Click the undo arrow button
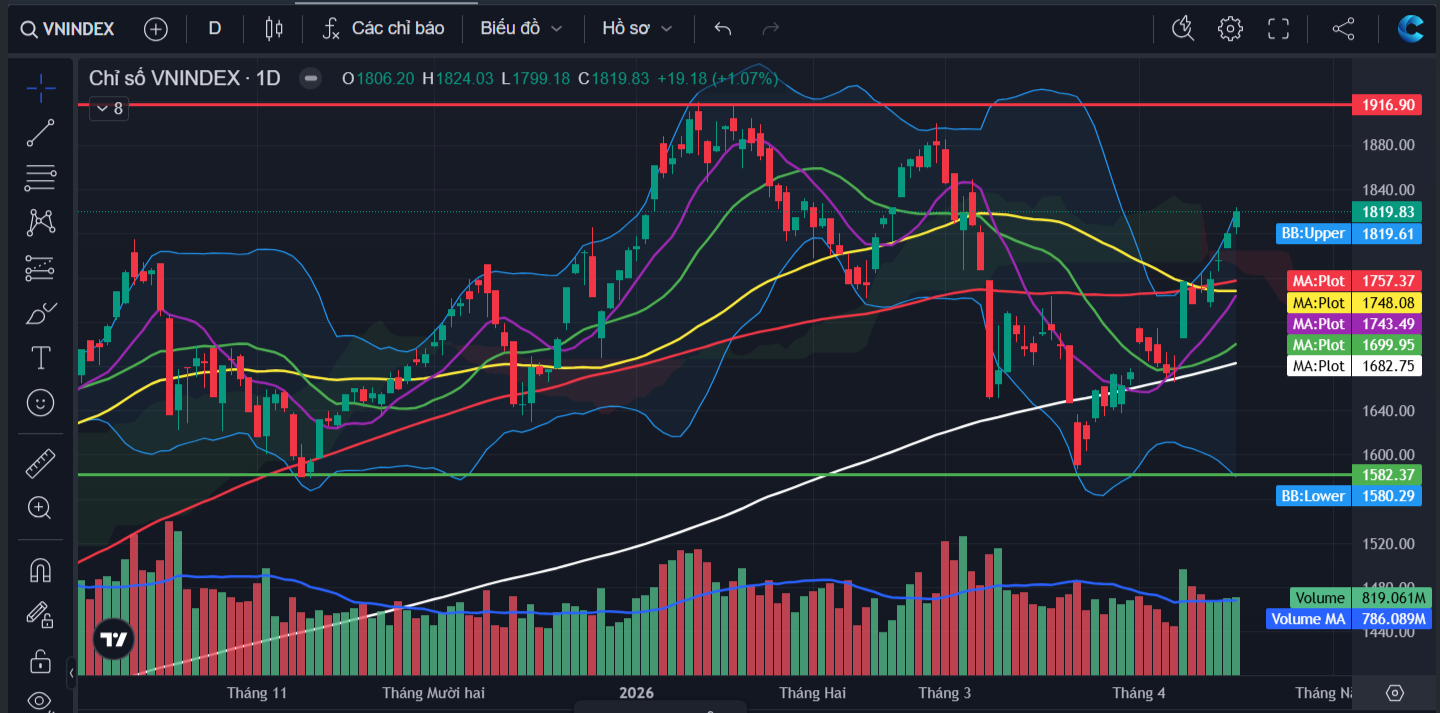This screenshot has width=1440, height=713. point(723,29)
